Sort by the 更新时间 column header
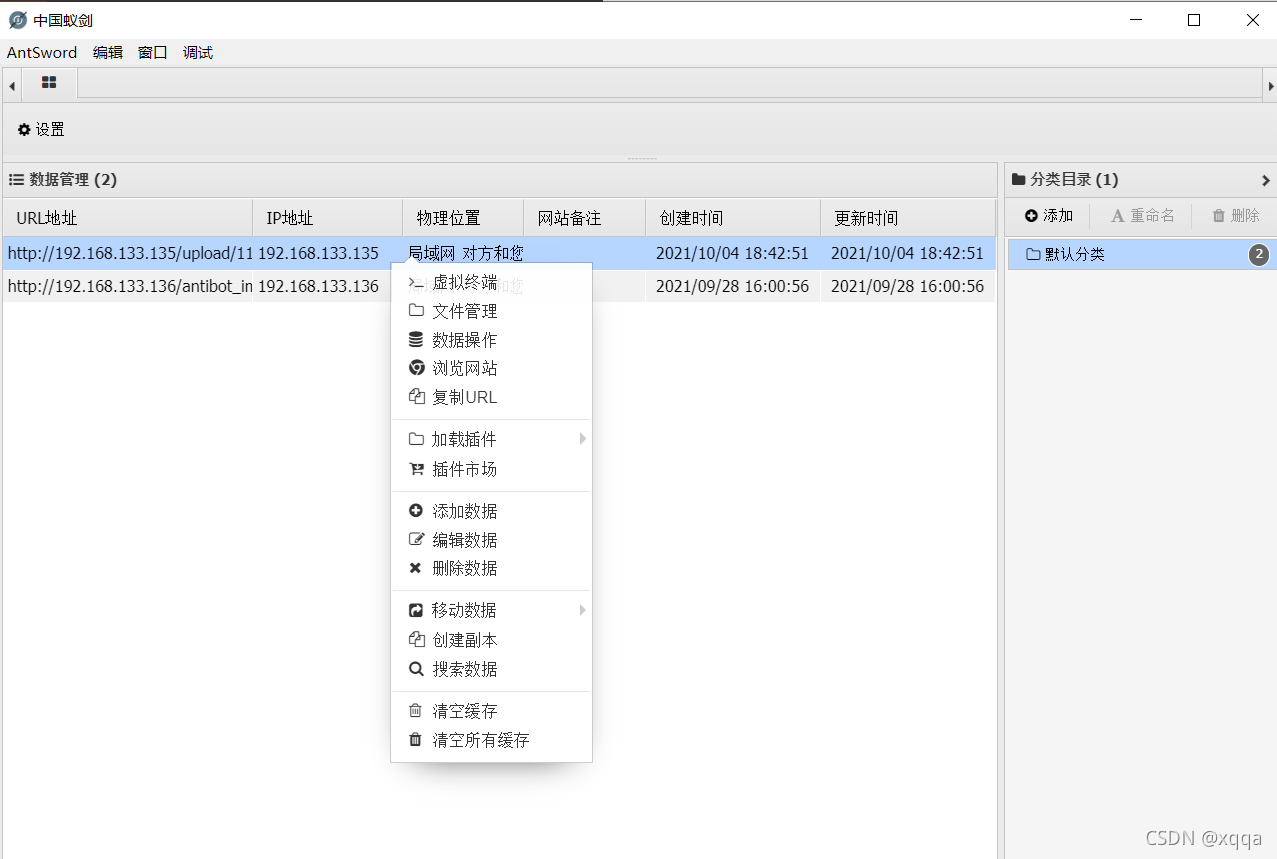1277x859 pixels. 908,218
